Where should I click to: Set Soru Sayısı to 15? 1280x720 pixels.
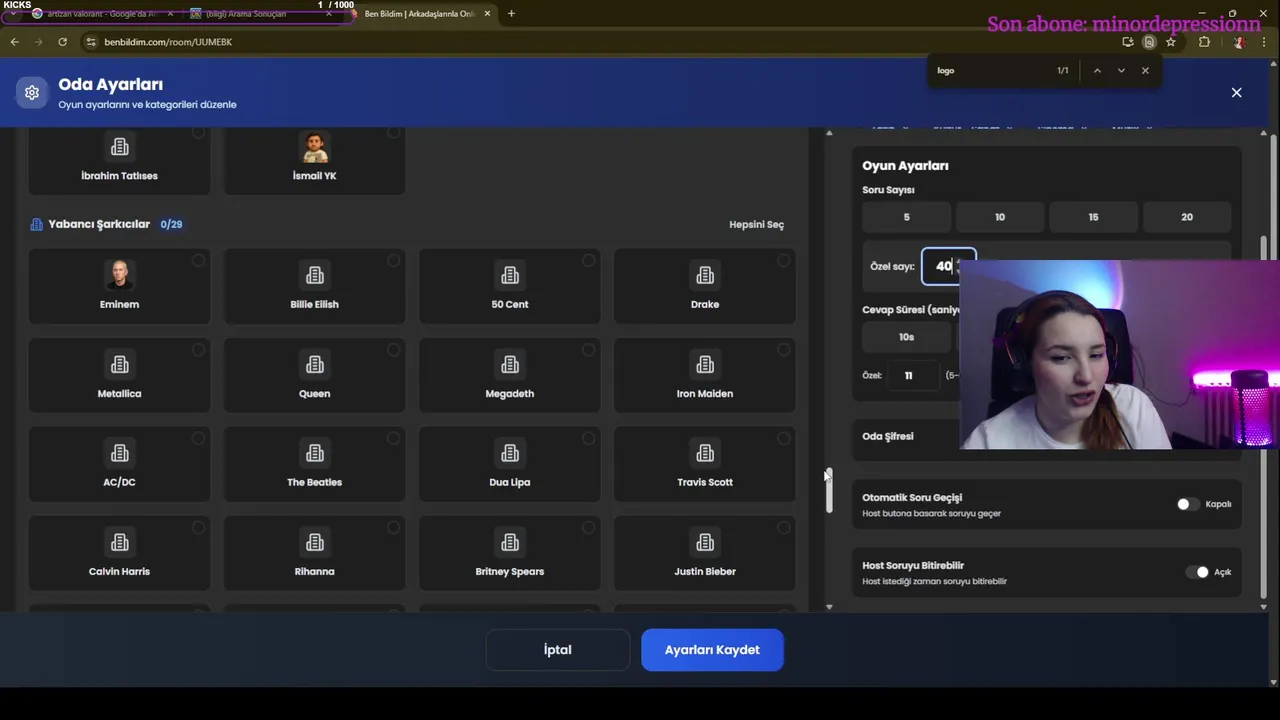[x=1093, y=217]
